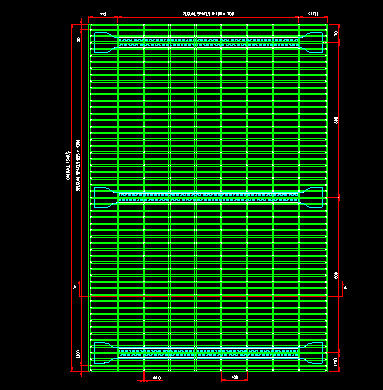Select the middle cyan beam outline
383x390 pixels.
(209, 197)
